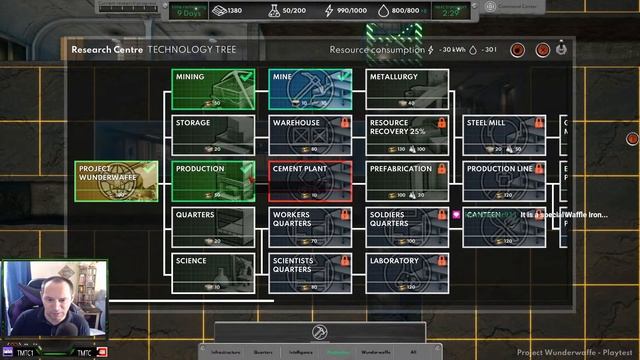The height and width of the screenshot is (360, 640).
Task: Open the highlighted Production tab in bottom bar
Action: coord(338,352)
